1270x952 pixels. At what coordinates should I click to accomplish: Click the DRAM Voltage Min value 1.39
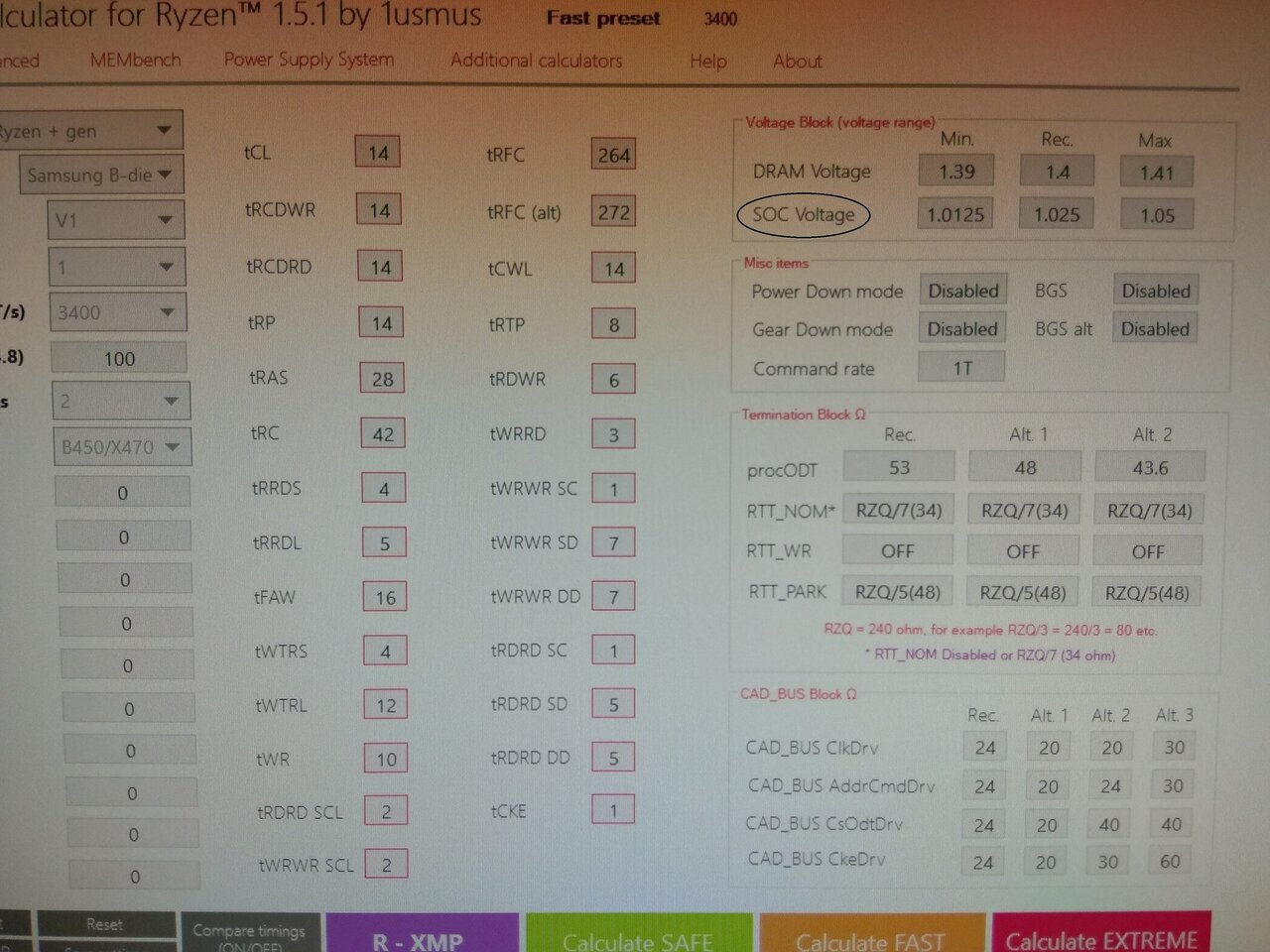pyautogui.click(x=956, y=172)
